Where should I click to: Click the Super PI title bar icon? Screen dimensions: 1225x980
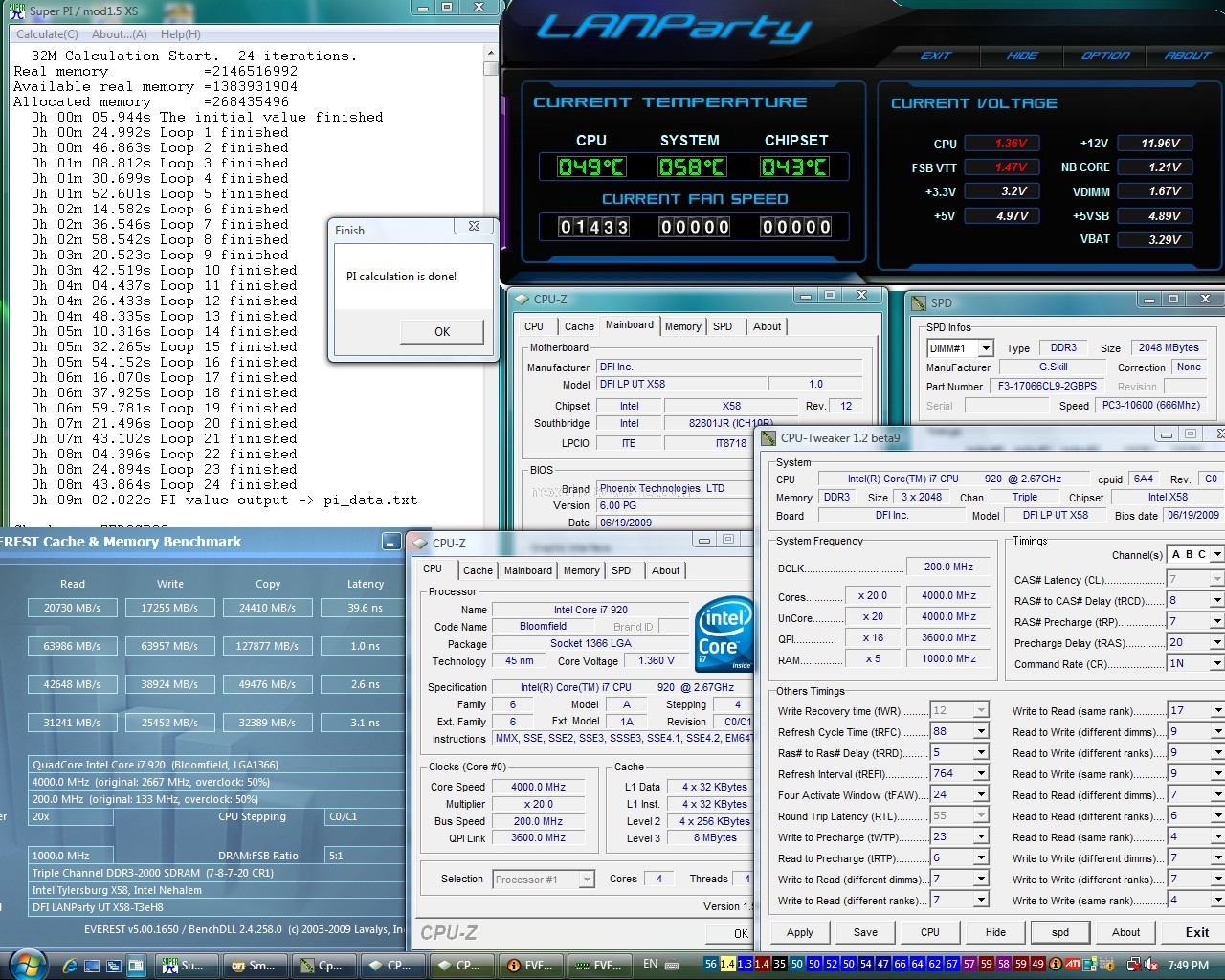tap(16, 10)
